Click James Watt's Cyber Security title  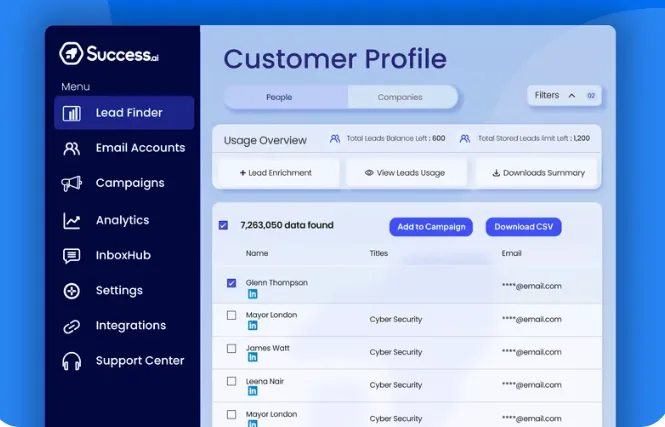pyautogui.click(x=396, y=352)
